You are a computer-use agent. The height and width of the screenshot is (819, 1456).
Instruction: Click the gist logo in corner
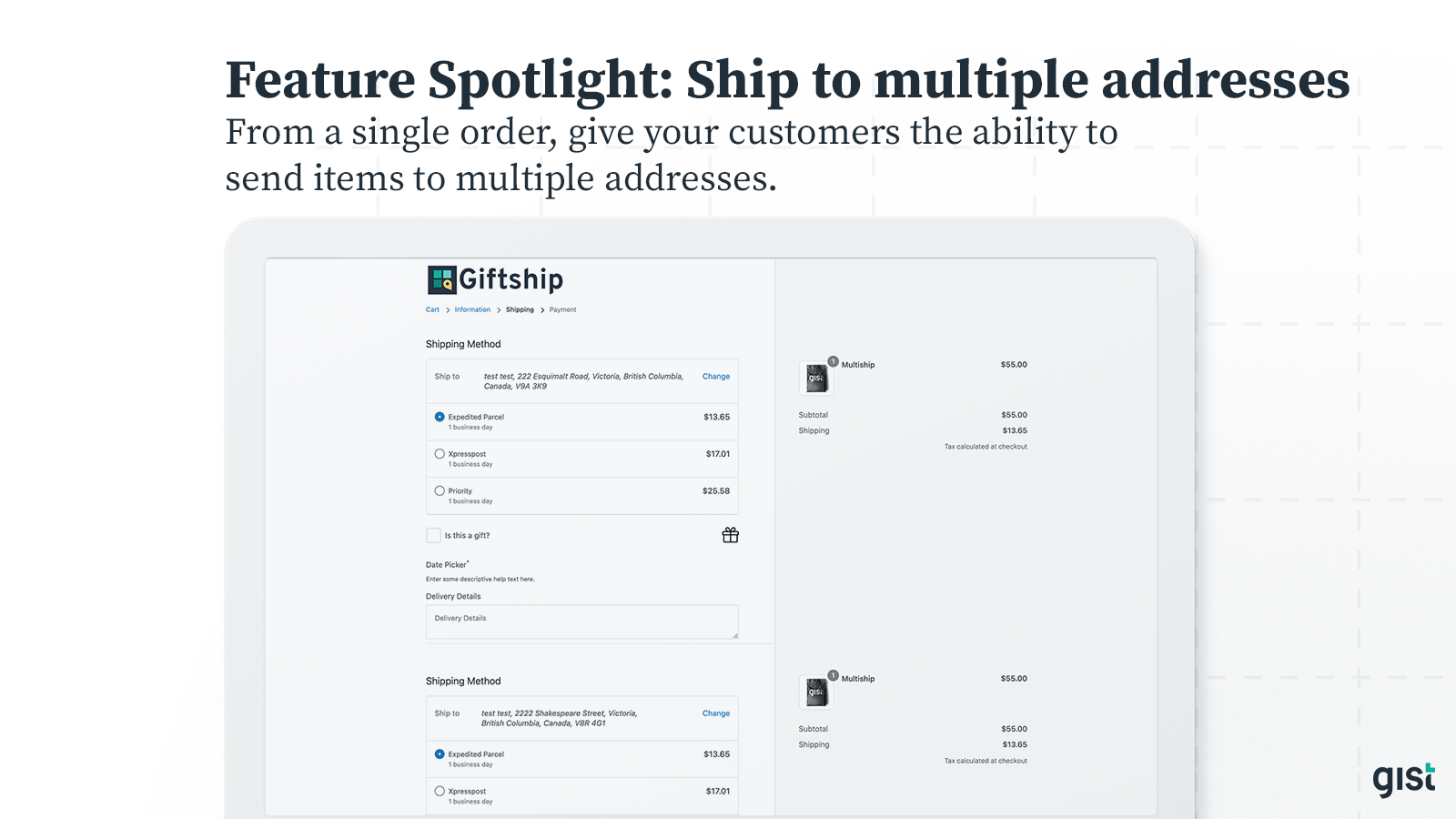pos(1403,779)
